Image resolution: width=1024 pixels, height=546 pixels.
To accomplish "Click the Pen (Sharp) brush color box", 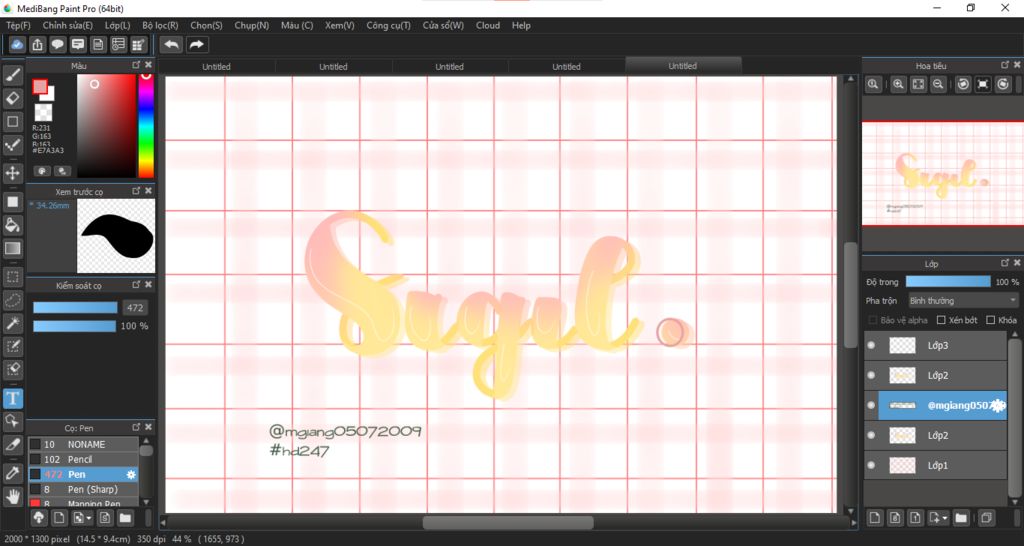I will (35, 489).
